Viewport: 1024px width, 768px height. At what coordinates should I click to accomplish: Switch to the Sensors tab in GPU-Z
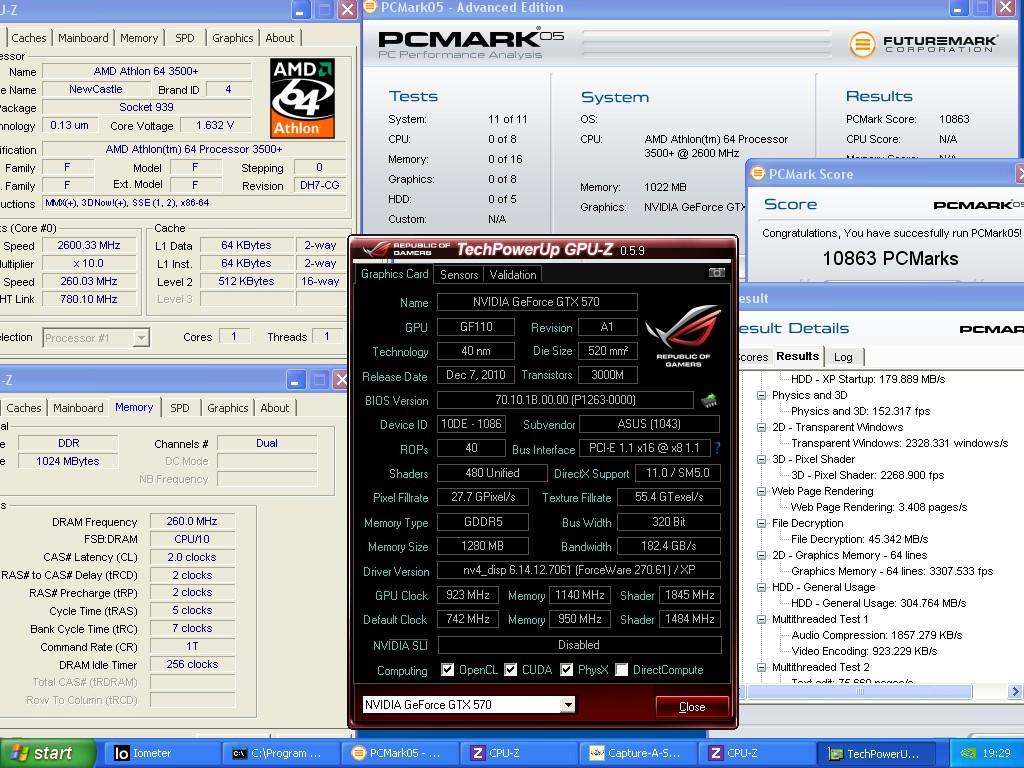(x=458, y=274)
